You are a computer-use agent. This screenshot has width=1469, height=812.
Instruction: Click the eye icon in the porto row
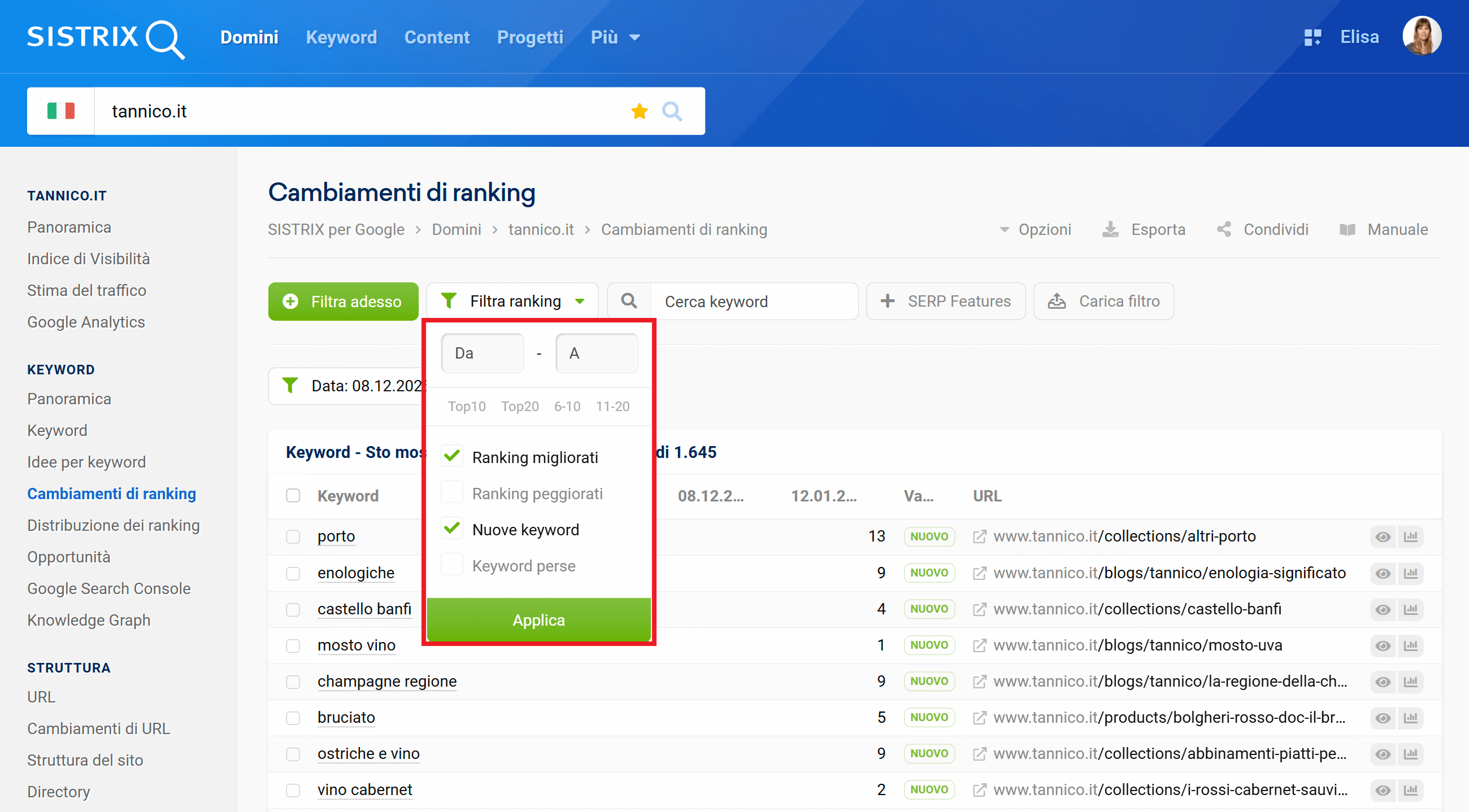1383,536
